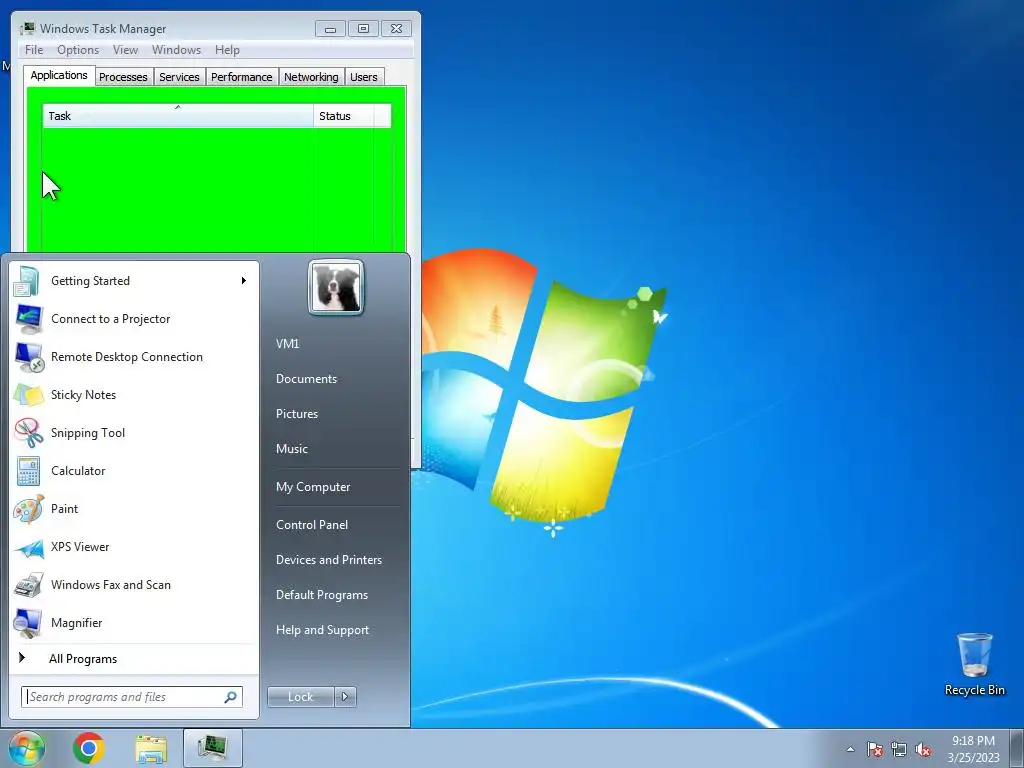Image resolution: width=1024 pixels, height=768 pixels.
Task: Click the user account dog picture
Action: coord(336,287)
